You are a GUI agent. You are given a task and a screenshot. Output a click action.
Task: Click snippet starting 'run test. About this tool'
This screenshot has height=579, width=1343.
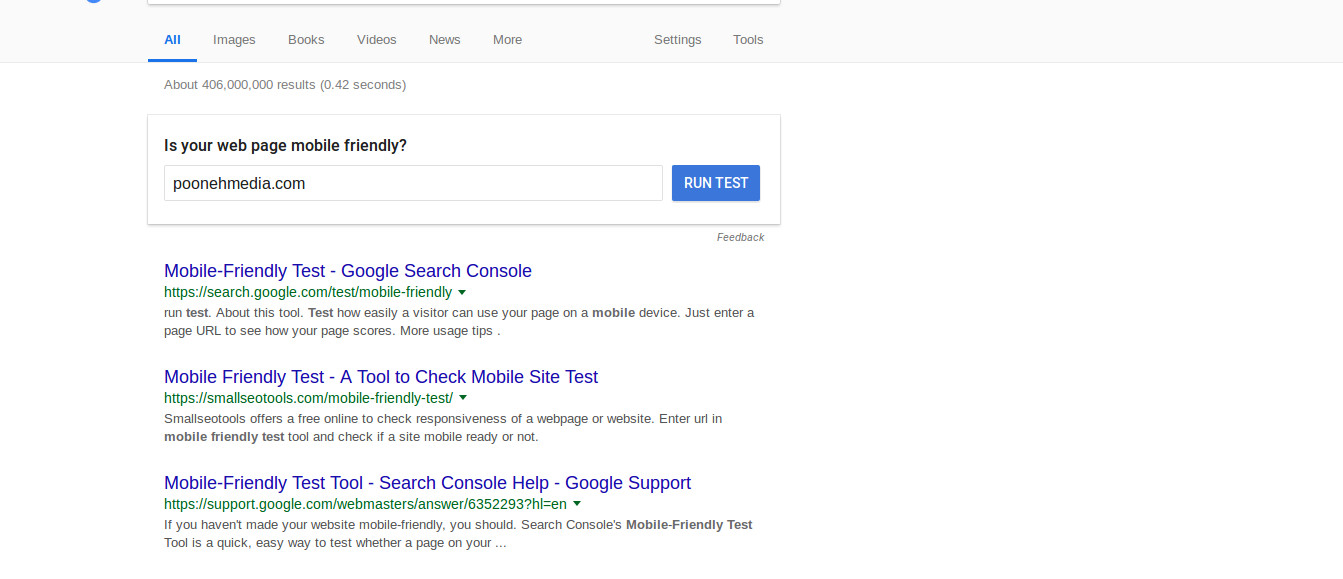tap(459, 322)
